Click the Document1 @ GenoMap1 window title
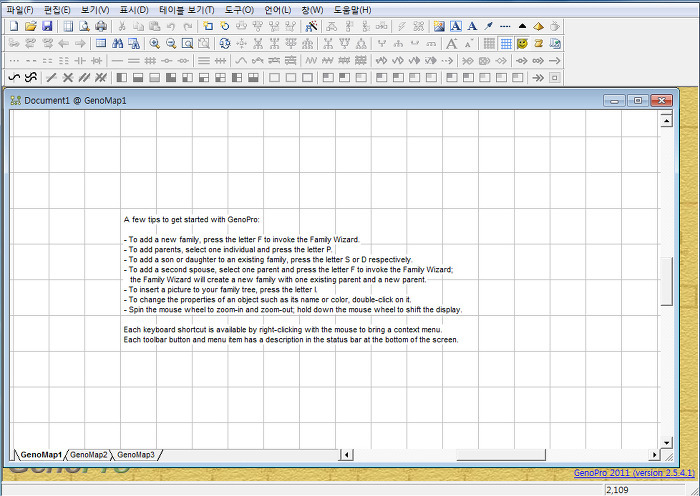700x496 pixels. (x=75, y=101)
